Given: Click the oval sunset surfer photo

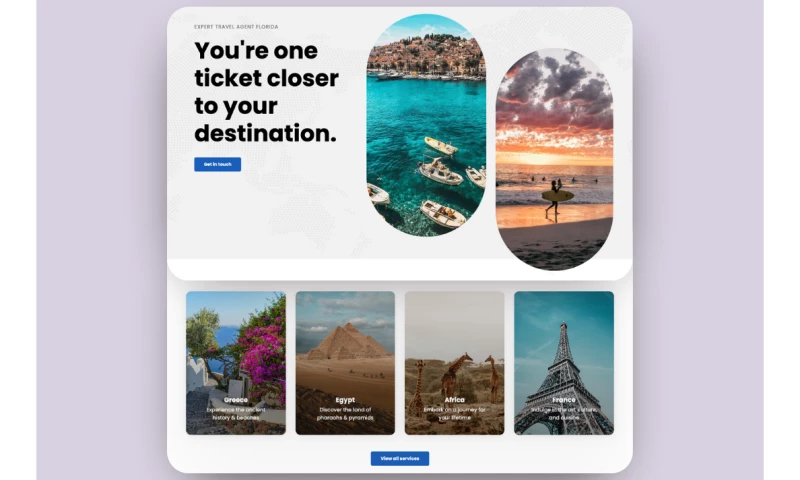Looking at the screenshot, I should (x=554, y=159).
